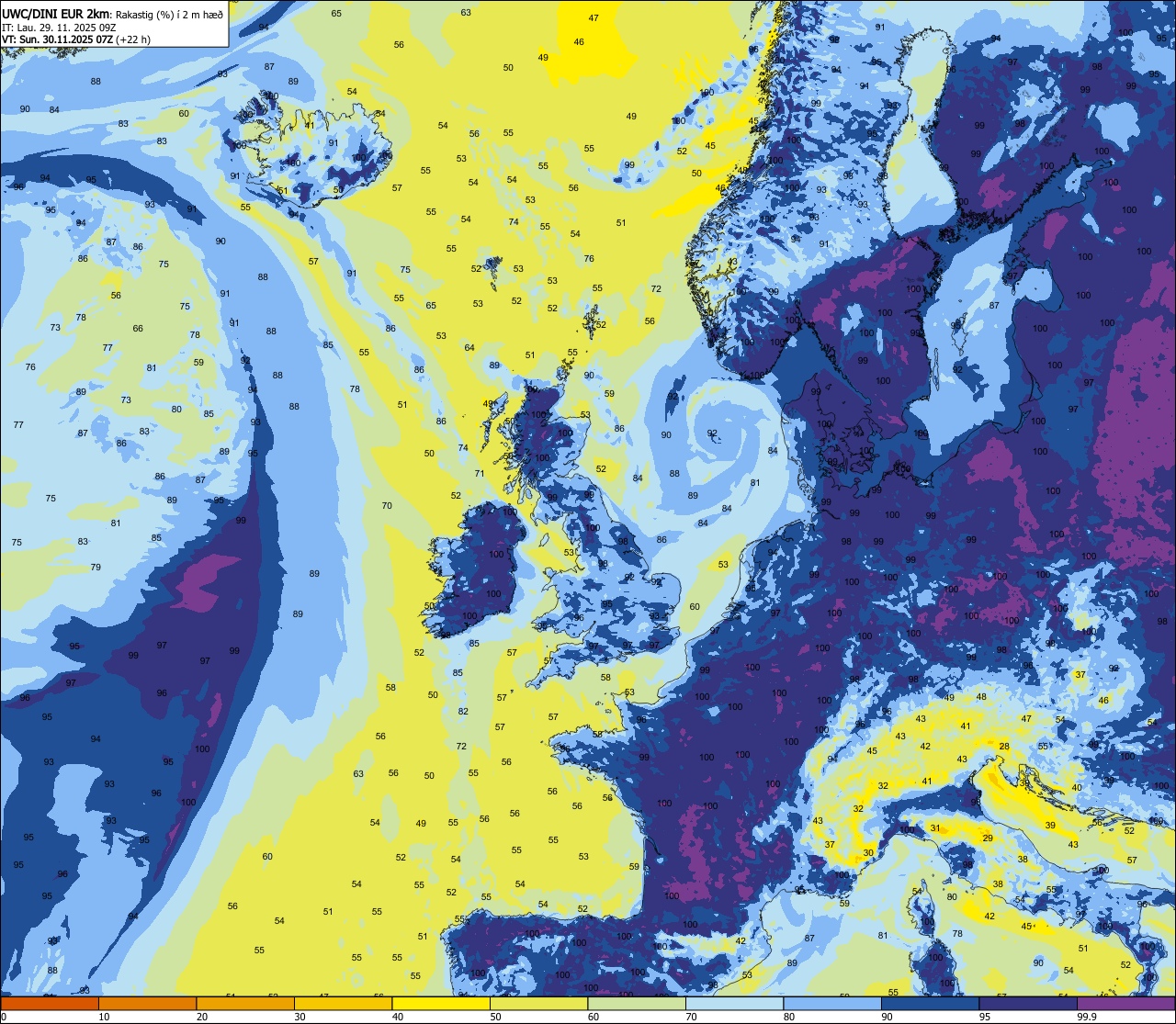Click the legend tick label '40'
Screen dimensions: 1176x1024
coord(398,1017)
